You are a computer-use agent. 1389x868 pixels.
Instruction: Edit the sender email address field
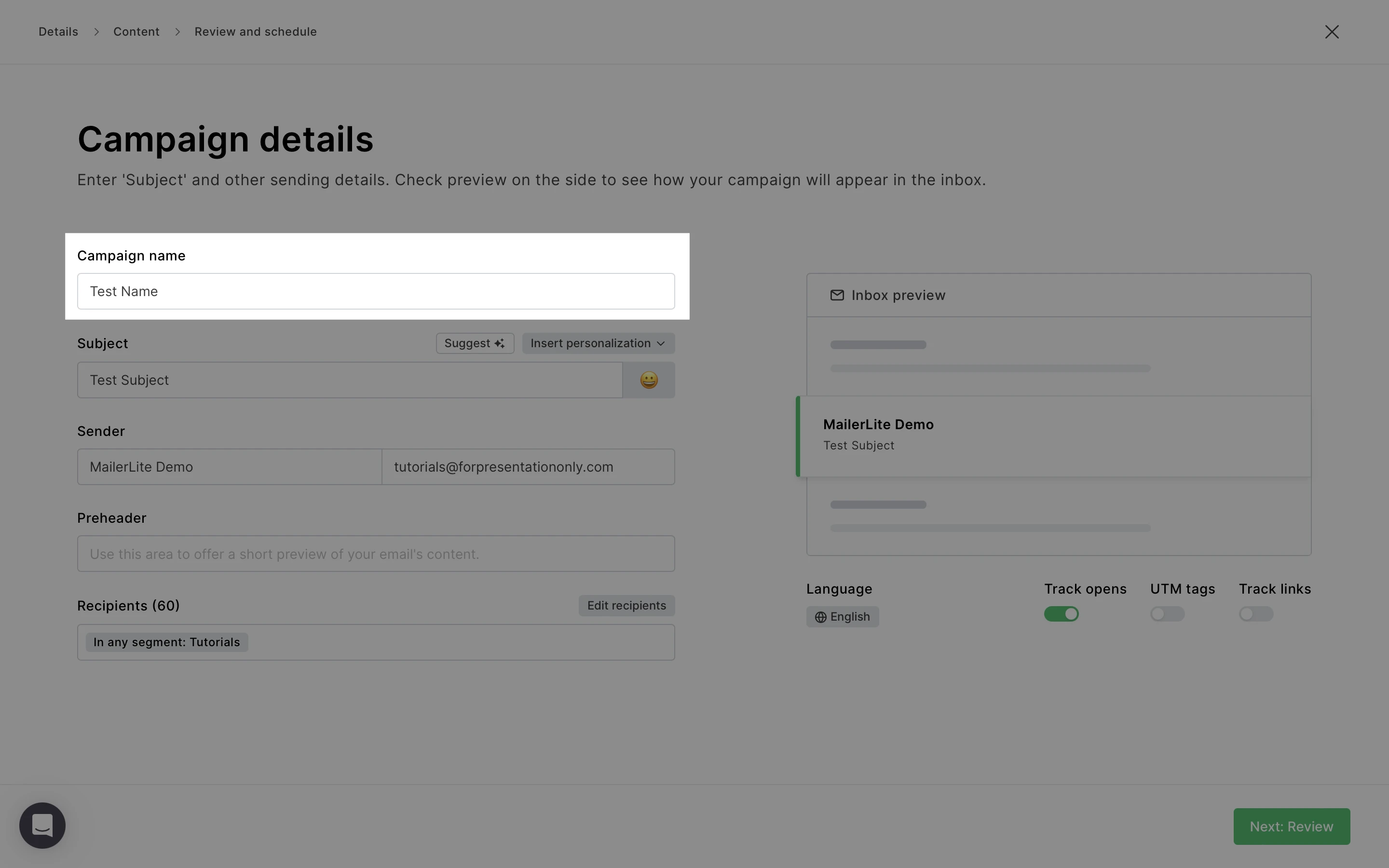coord(528,467)
